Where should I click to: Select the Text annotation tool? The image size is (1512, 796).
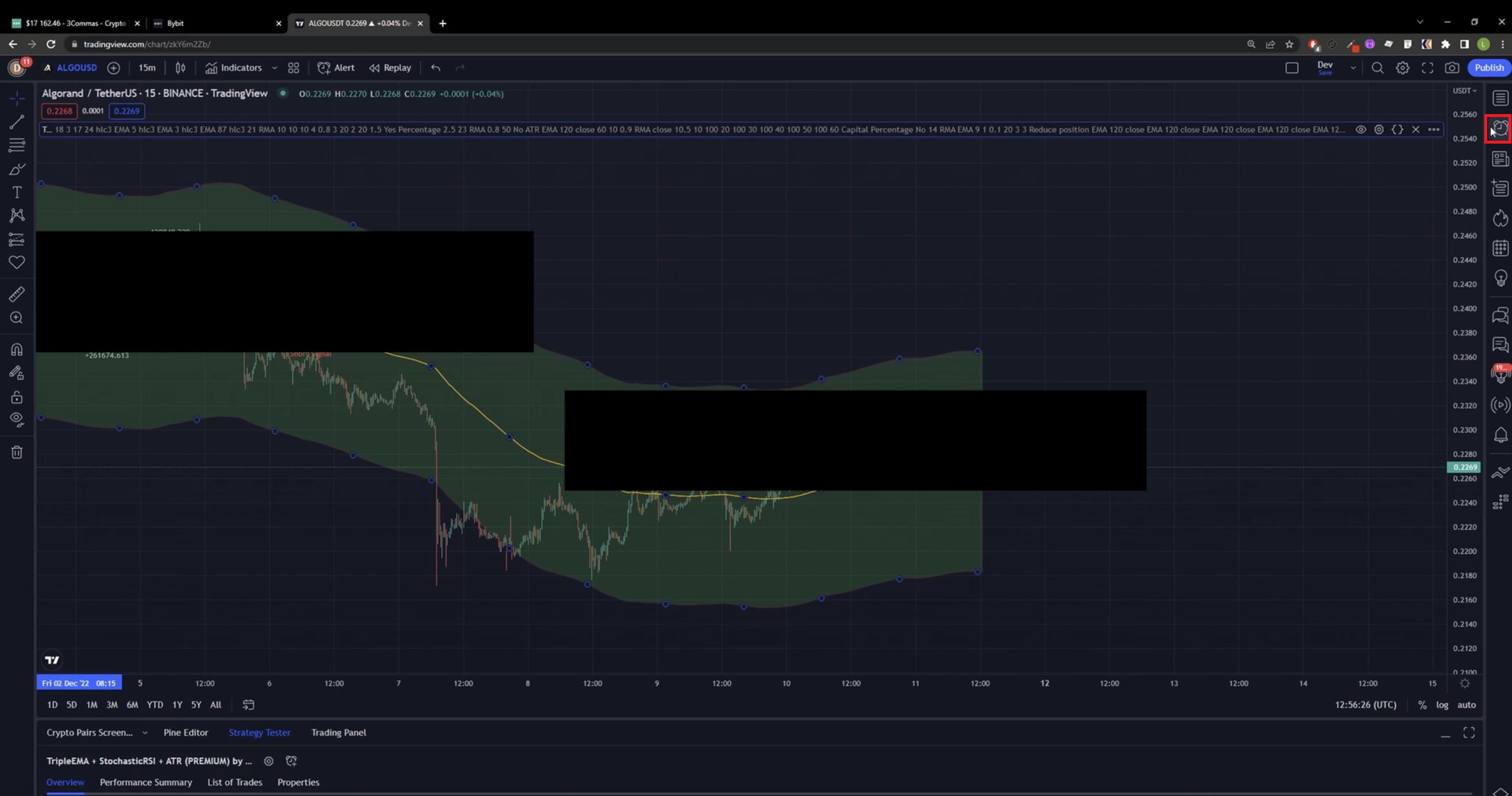17,193
